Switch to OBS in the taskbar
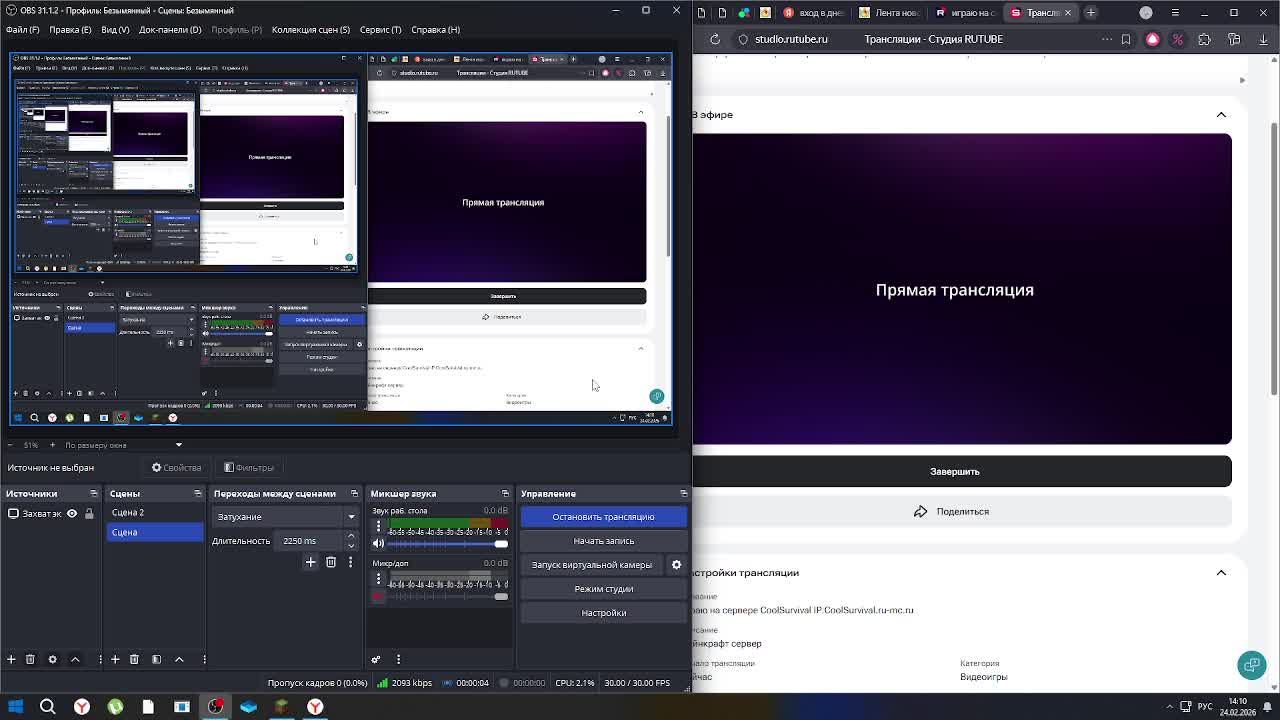The width and height of the screenshot is (1280, 720). tap(215, 706)
